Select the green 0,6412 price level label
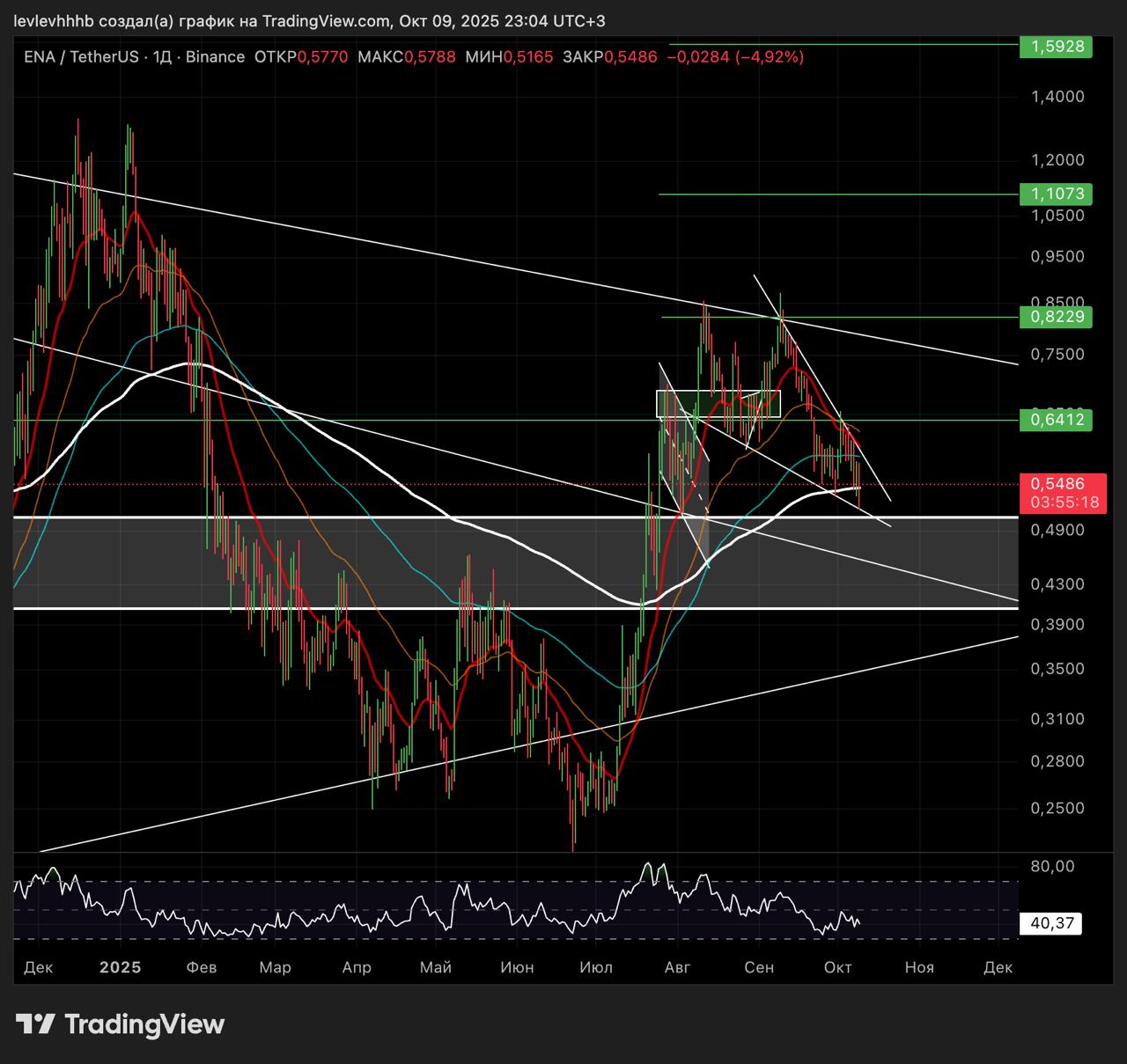 pyautogui.click(x=1056, y=420)
